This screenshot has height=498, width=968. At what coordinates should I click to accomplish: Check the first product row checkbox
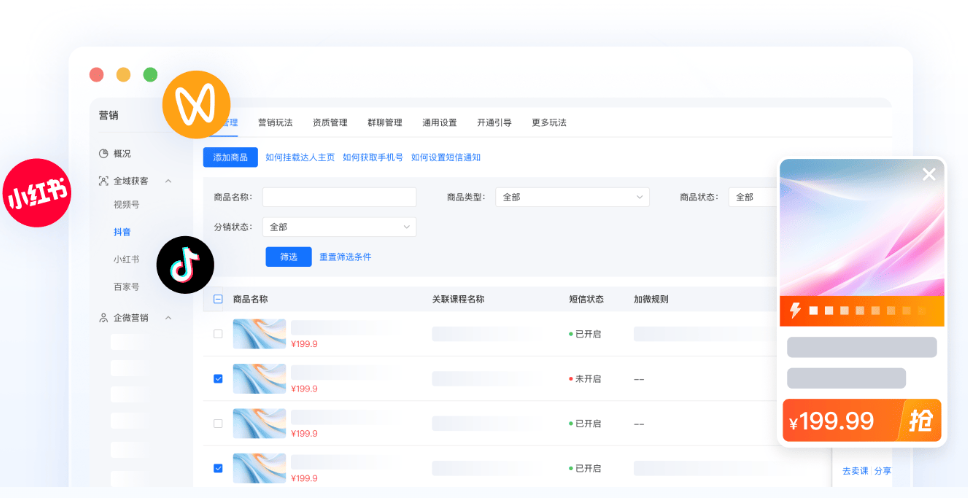click(218, 334)
